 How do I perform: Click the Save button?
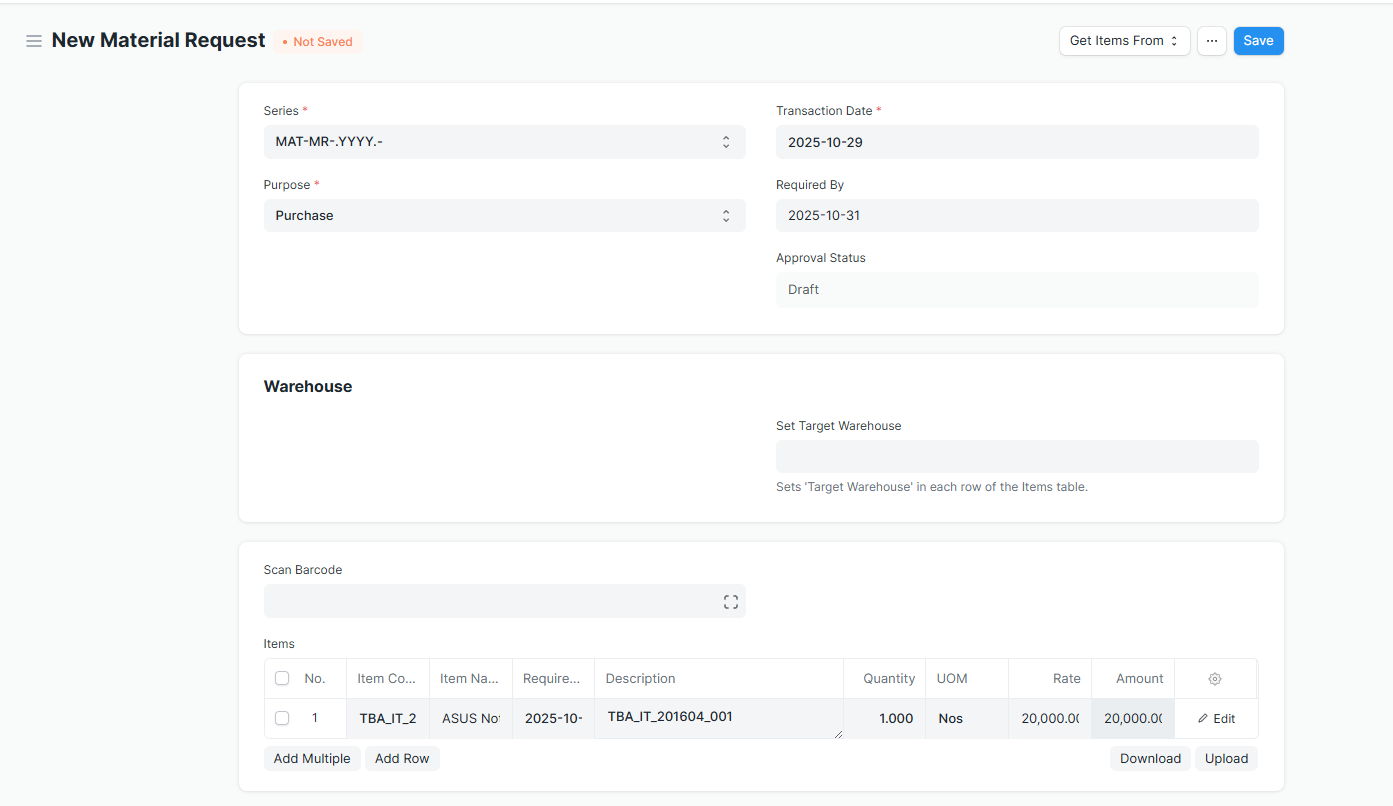tap(1258, 41)
